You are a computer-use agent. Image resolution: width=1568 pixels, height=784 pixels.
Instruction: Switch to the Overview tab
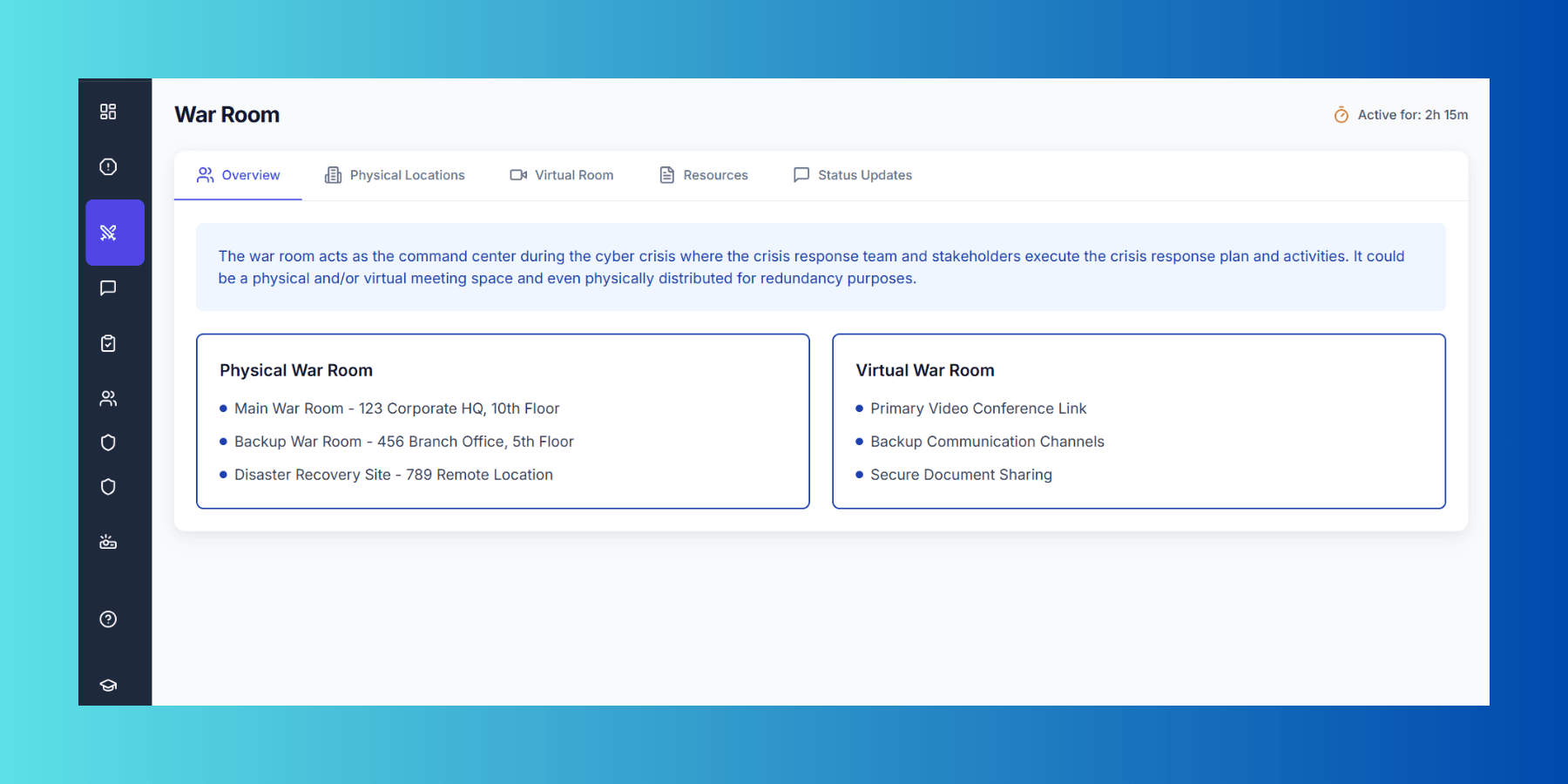point(239,175)
